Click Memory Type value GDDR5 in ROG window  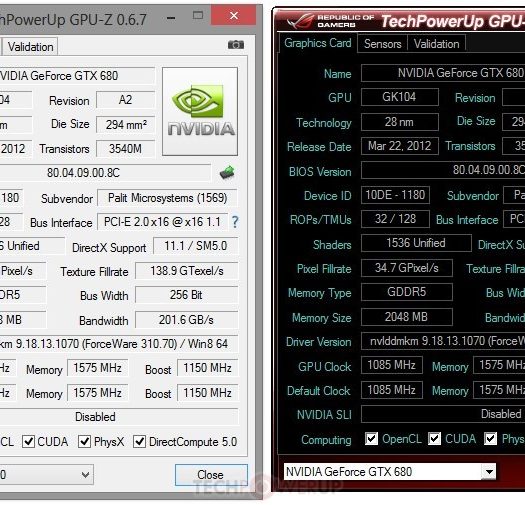[407, 292]
